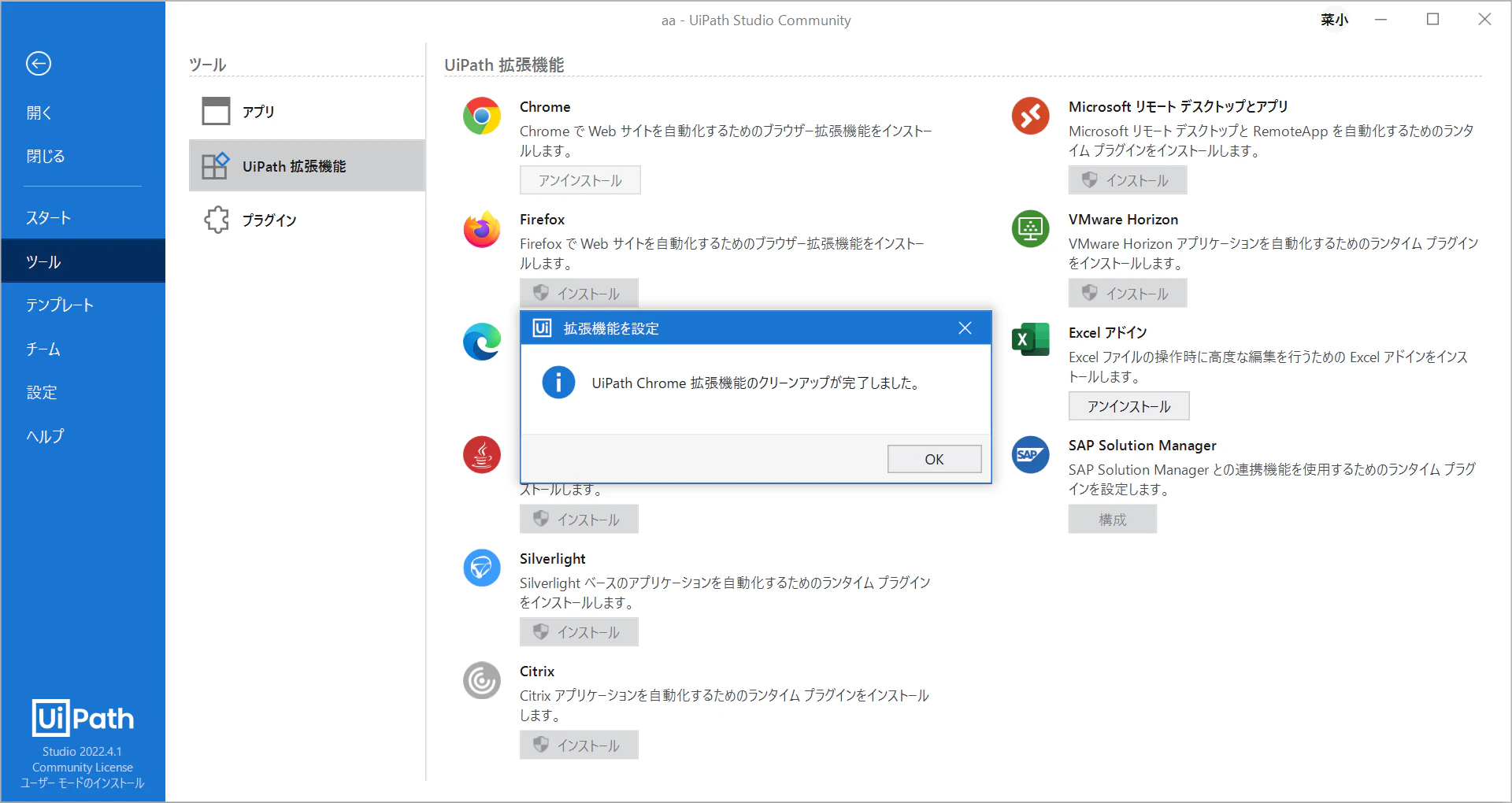1512x803 pixels.
Task: Uninstall the Excel add-in
Action: 1129,406
